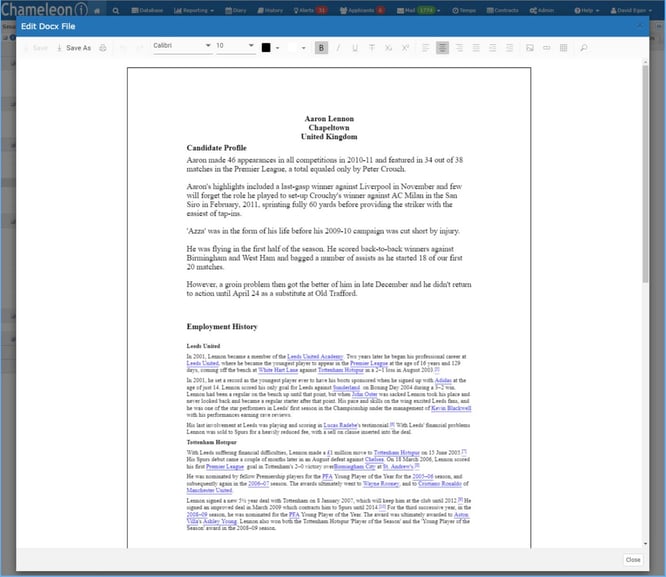This screenshot has width=666, height=577.
Task: Open the Reporting dropdown menu
Action: click(194, 11)
